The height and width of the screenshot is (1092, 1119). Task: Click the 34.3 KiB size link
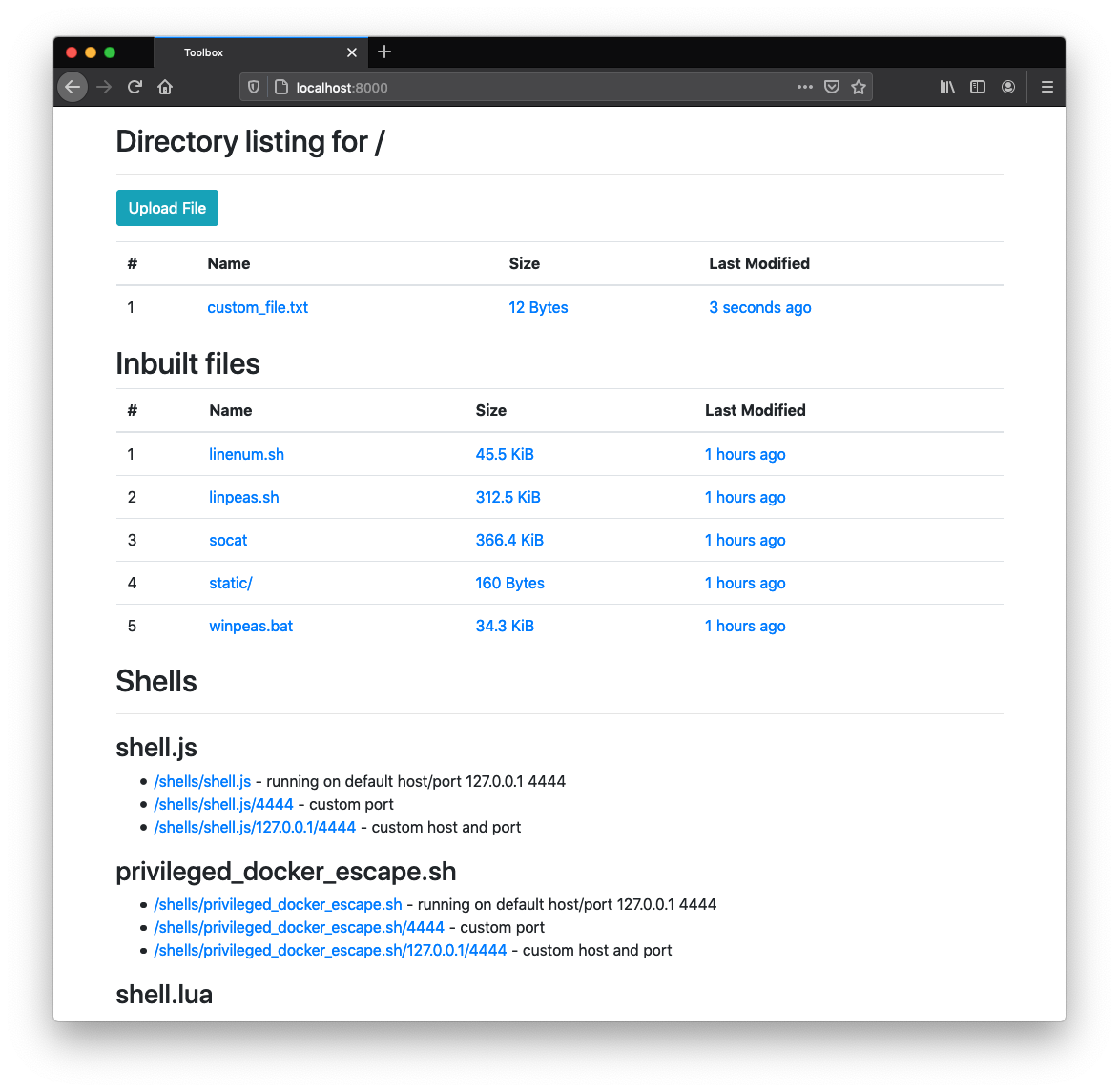[x=505, y=626]
